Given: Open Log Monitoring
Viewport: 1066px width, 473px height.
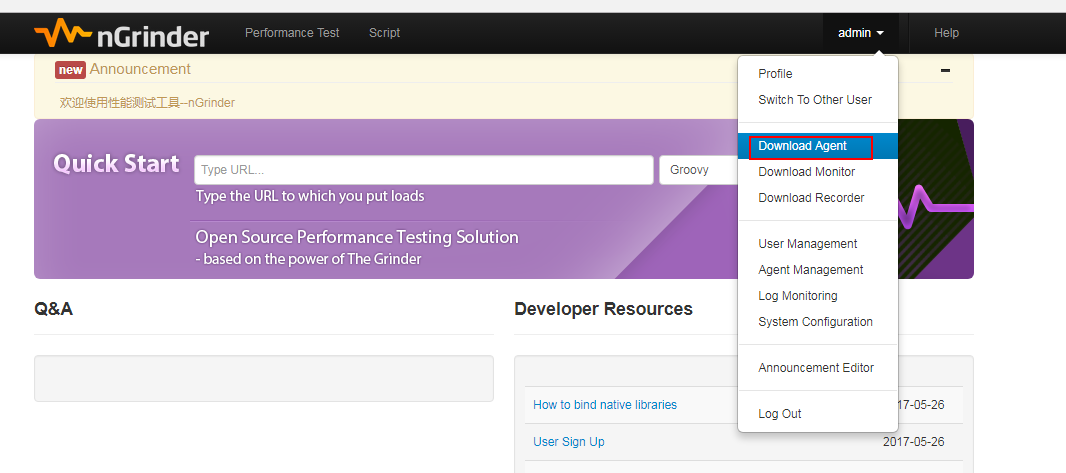Looking at the screenshot, I should pos(818,296).
